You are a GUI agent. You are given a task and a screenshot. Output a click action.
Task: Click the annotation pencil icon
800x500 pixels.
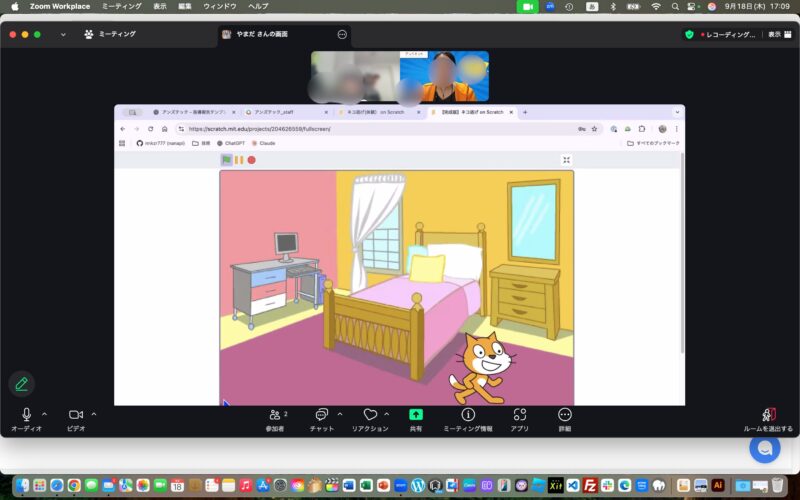21,384
